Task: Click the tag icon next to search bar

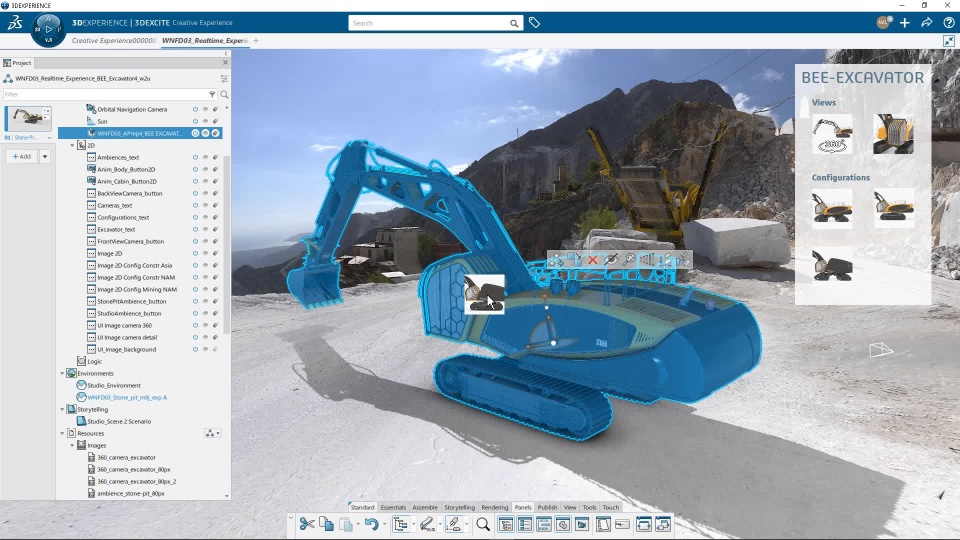Action: [534, 23]
